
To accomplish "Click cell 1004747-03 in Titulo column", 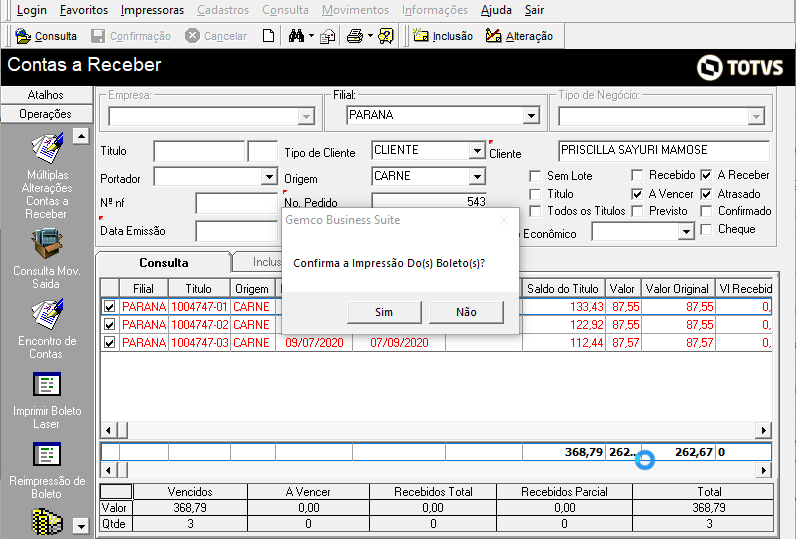I will (x=200, y=343).
